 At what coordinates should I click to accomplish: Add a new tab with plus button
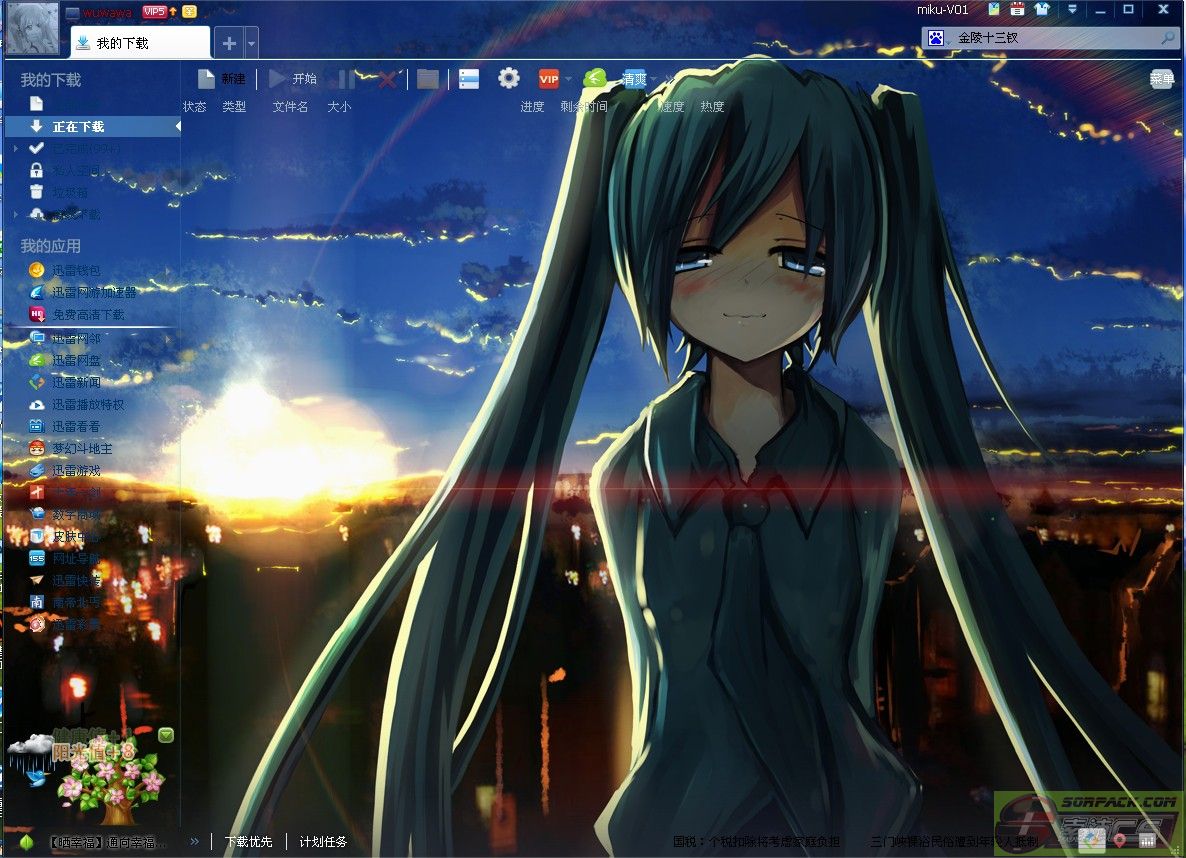[x=229, y=43]
